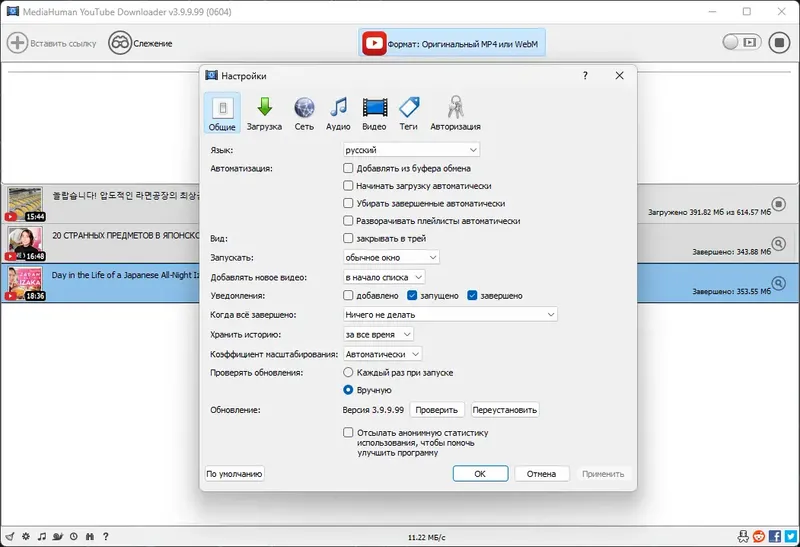
Task: Toggle the snail speed limit icon
Action: pos(58,536)
